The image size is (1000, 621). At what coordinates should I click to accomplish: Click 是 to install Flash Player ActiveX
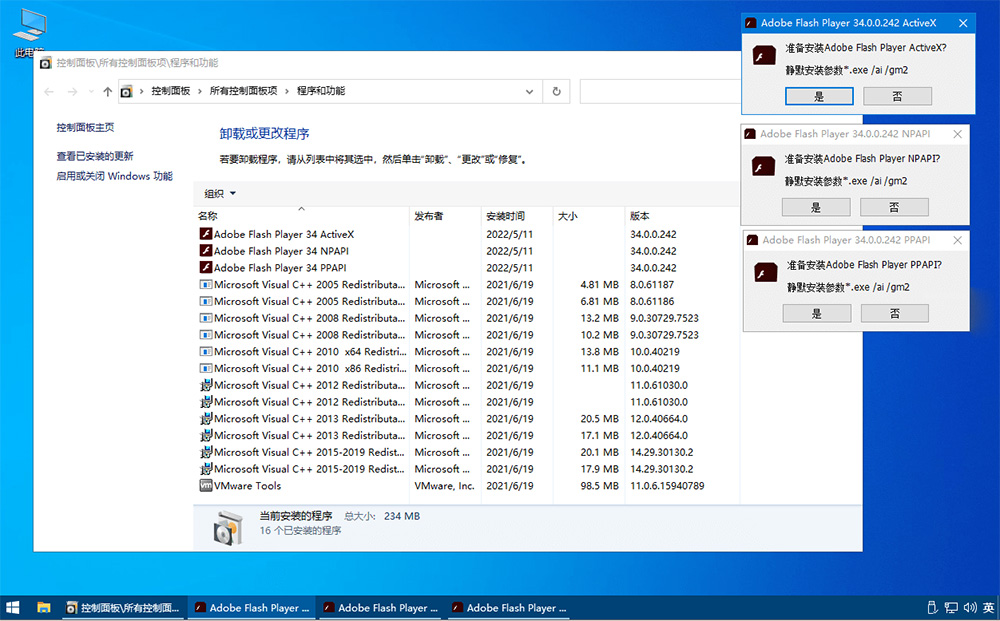point(819,96)
